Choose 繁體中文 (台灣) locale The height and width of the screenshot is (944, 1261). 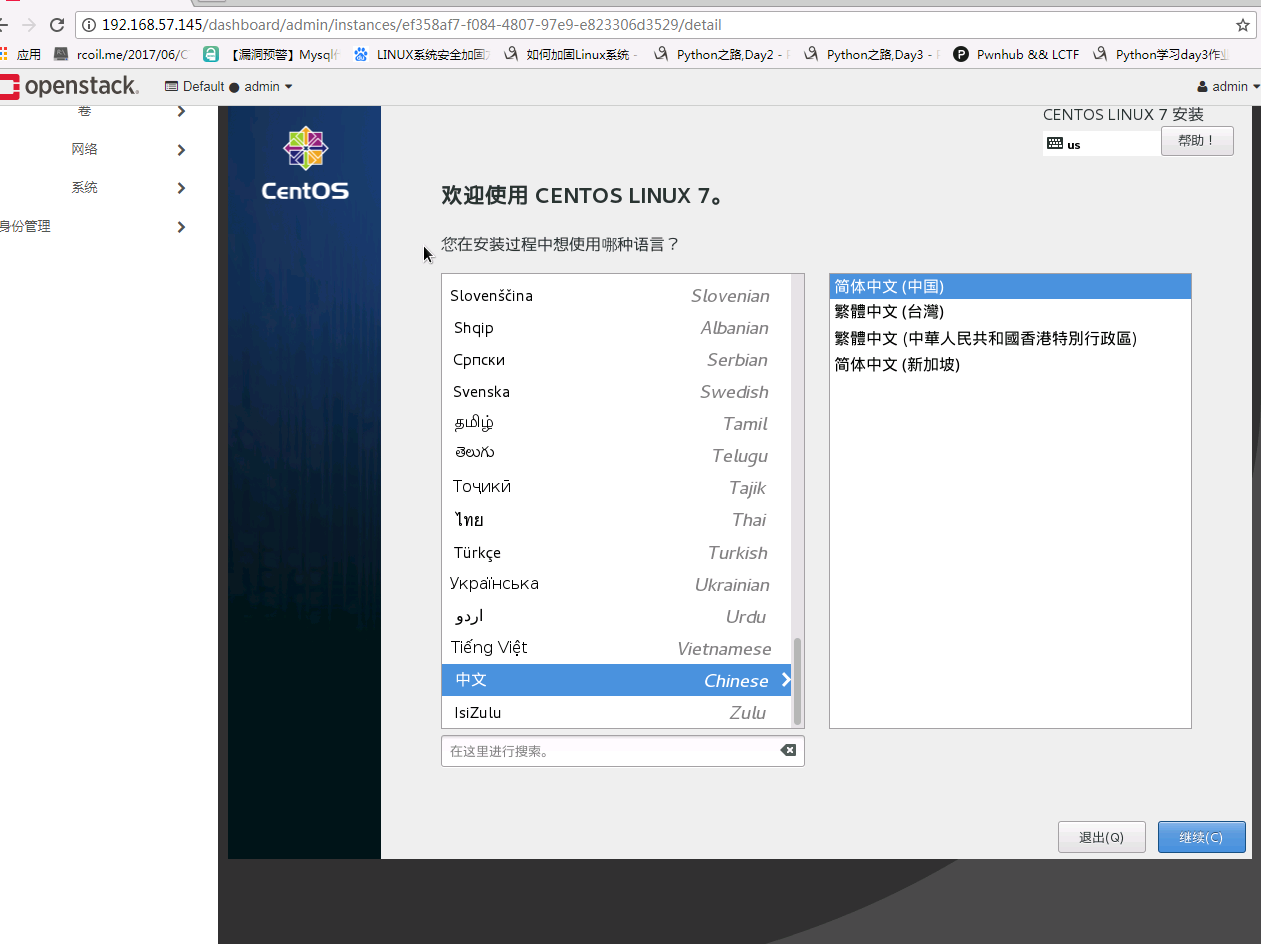(1010, 313)
